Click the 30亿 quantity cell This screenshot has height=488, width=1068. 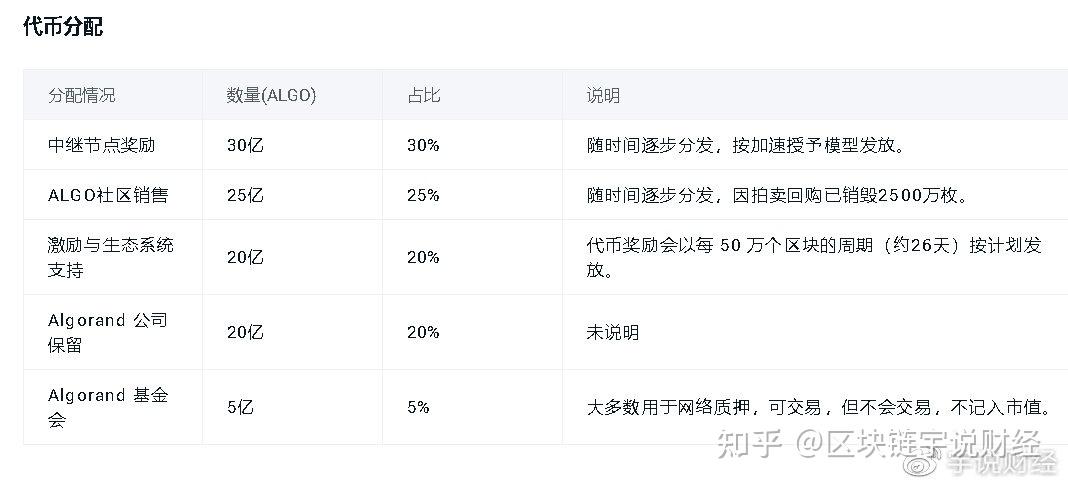click(x=245, y=145)
